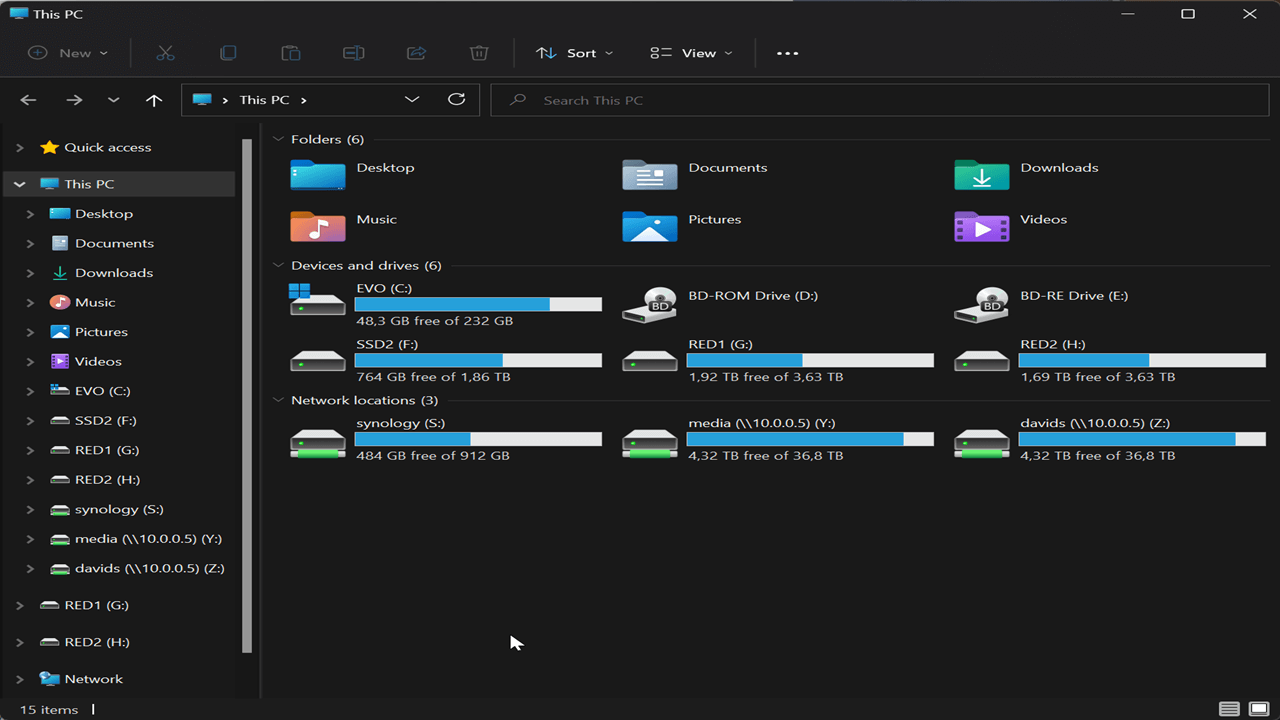Switch to large thumbnails view in status bar

pyautogui.click(x=1257, y=709)
